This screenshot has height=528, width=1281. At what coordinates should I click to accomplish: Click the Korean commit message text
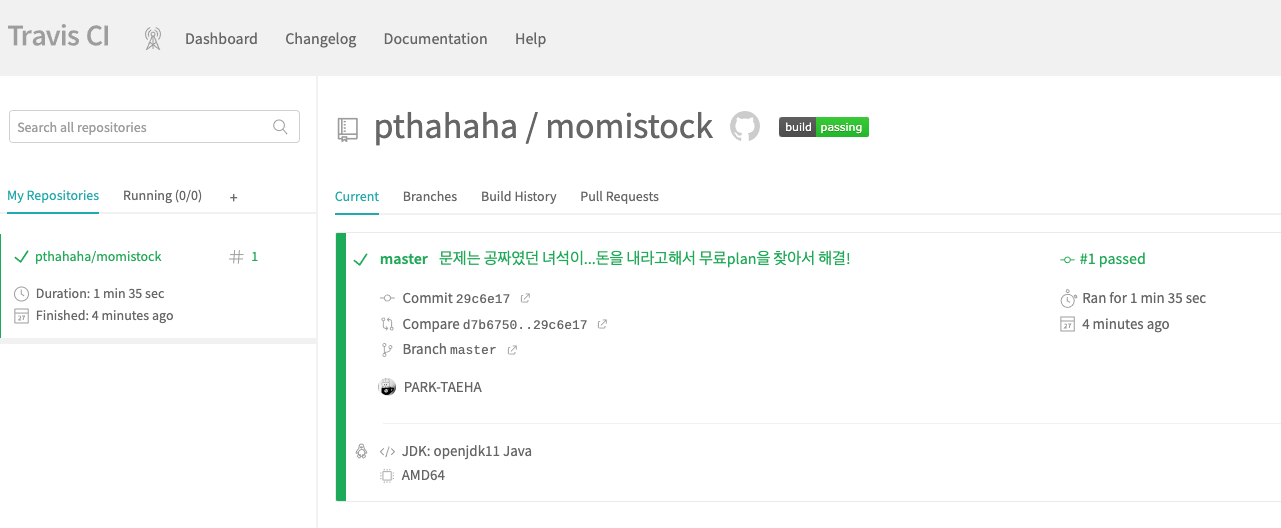click(645, 259)
